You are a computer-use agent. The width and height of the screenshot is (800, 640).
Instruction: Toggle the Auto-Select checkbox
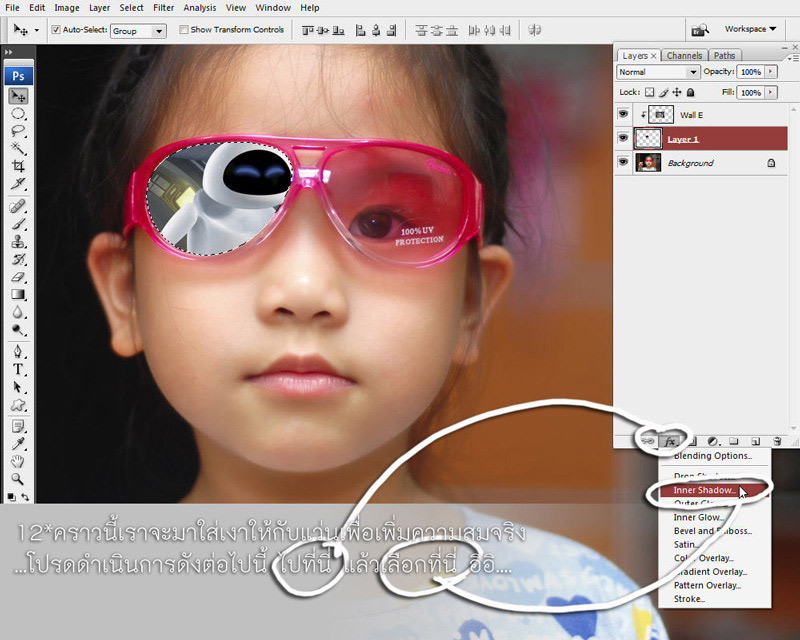click(56, 30)
